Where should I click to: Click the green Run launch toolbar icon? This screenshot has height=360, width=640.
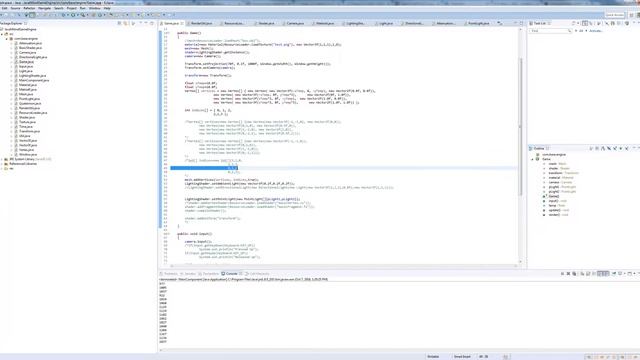(73, 15)
